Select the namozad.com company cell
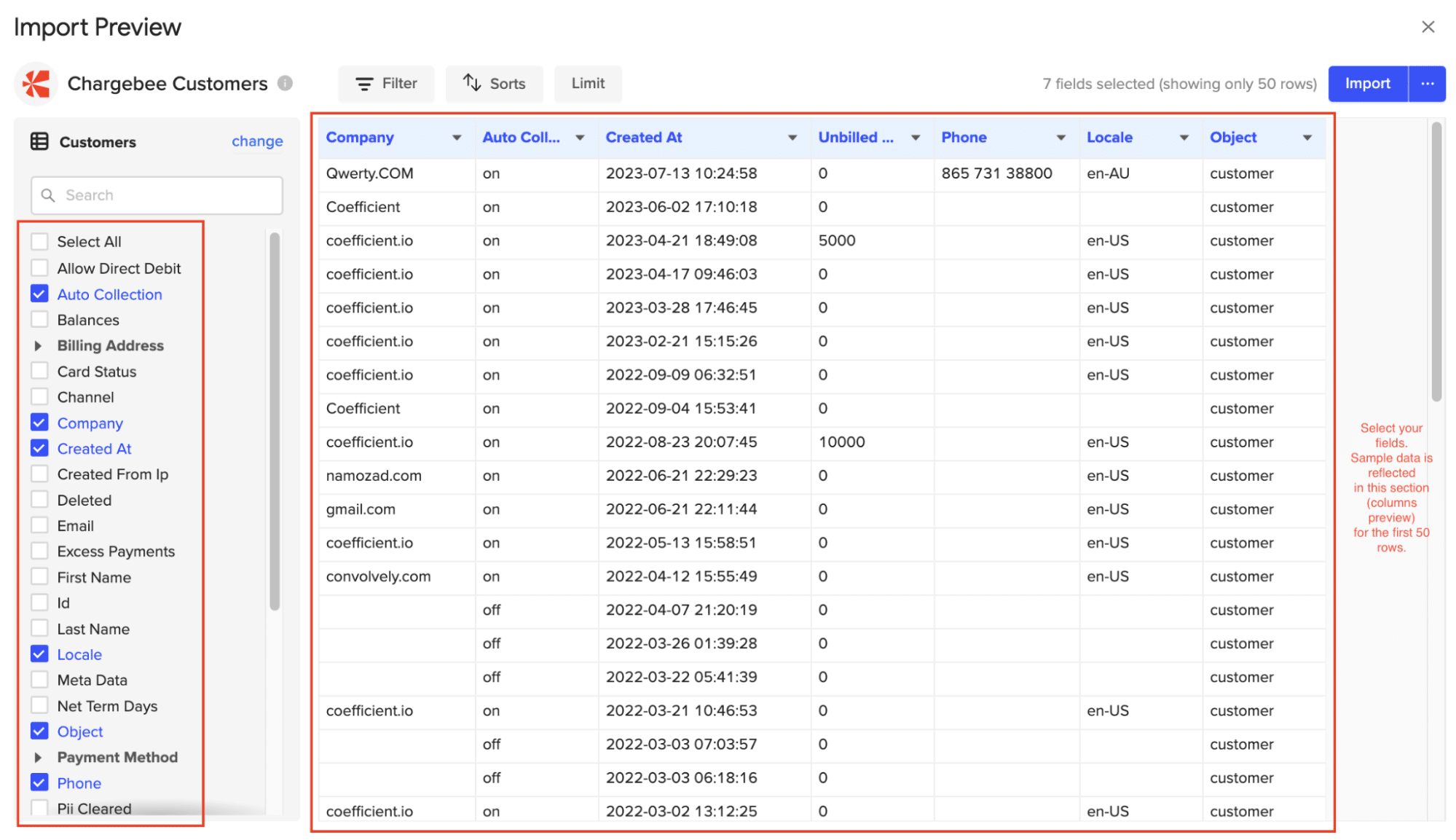 (397, 476)
